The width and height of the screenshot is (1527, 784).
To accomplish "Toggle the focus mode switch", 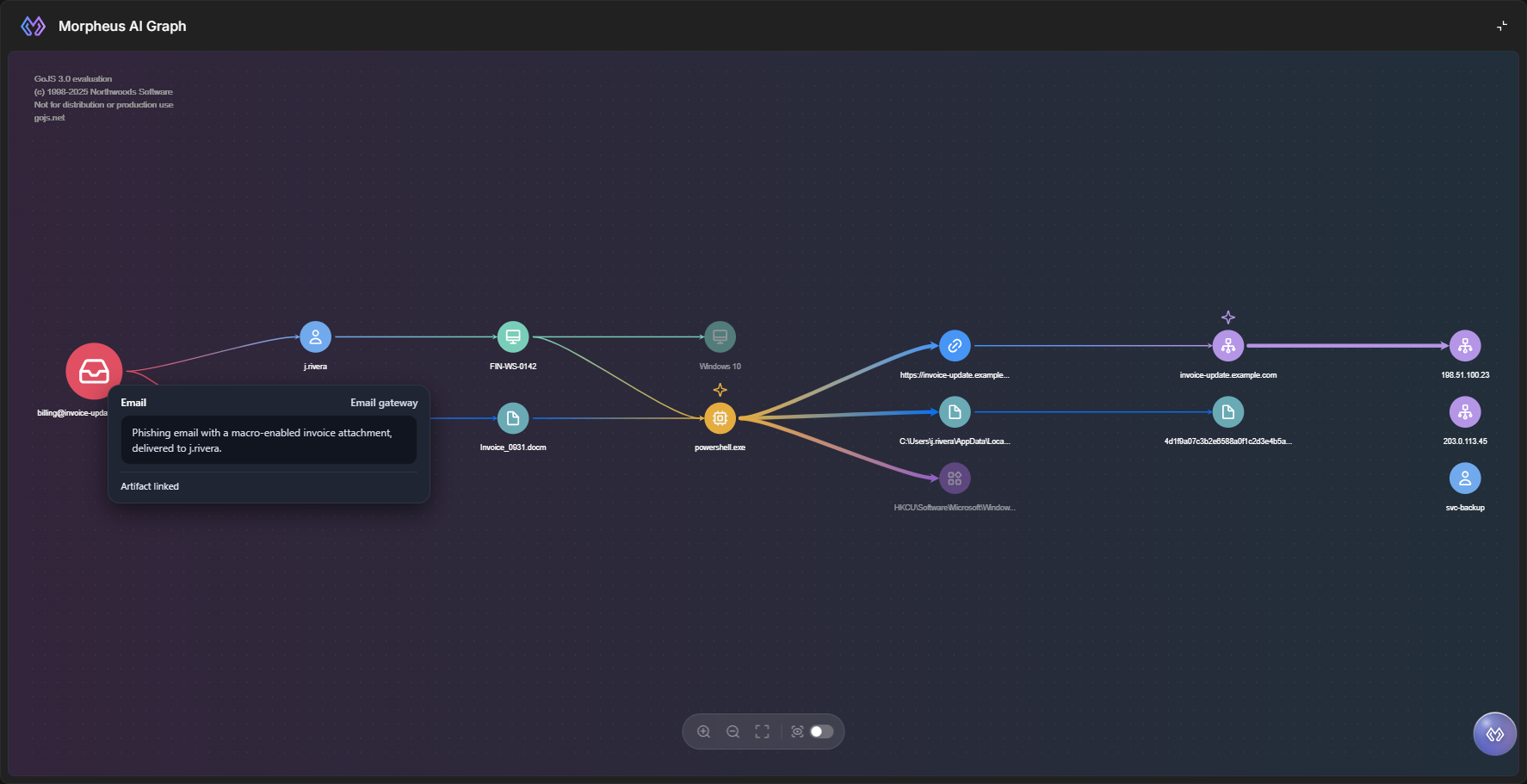I will [822, 732].
